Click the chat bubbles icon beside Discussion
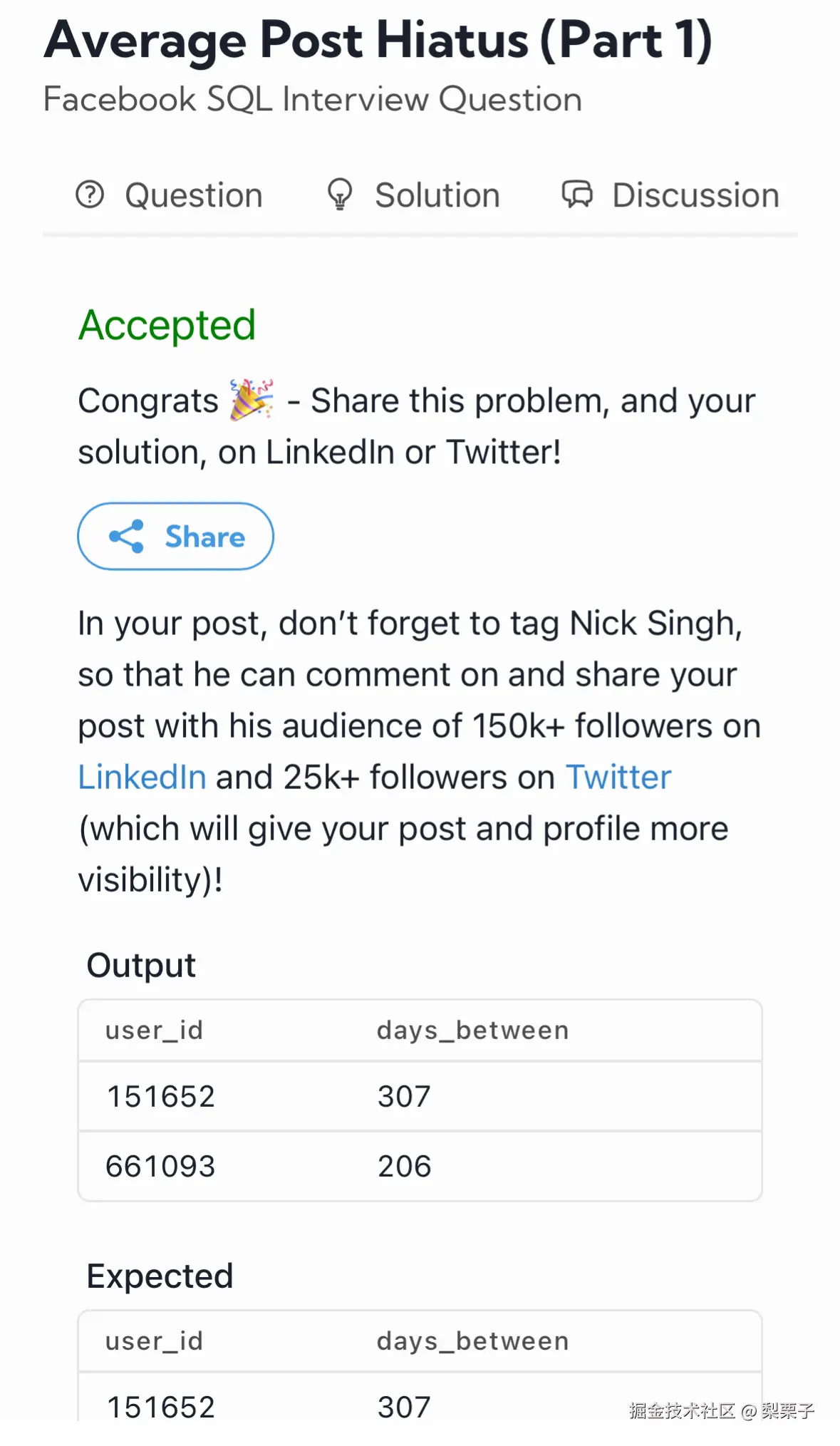The width and height of the screenshot is (840, 1446). [x=577, y=195]
